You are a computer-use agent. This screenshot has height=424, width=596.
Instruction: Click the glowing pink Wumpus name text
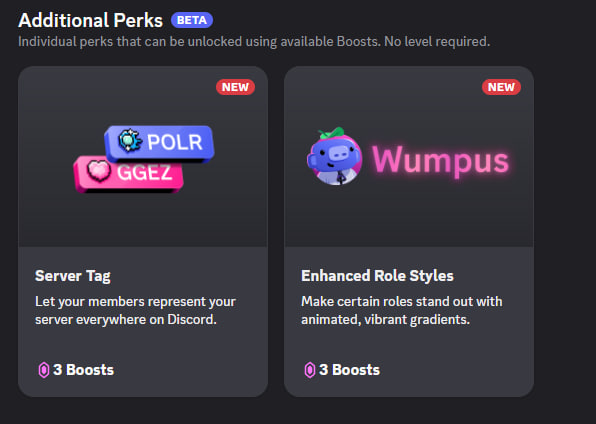click(x=440, y=160)
